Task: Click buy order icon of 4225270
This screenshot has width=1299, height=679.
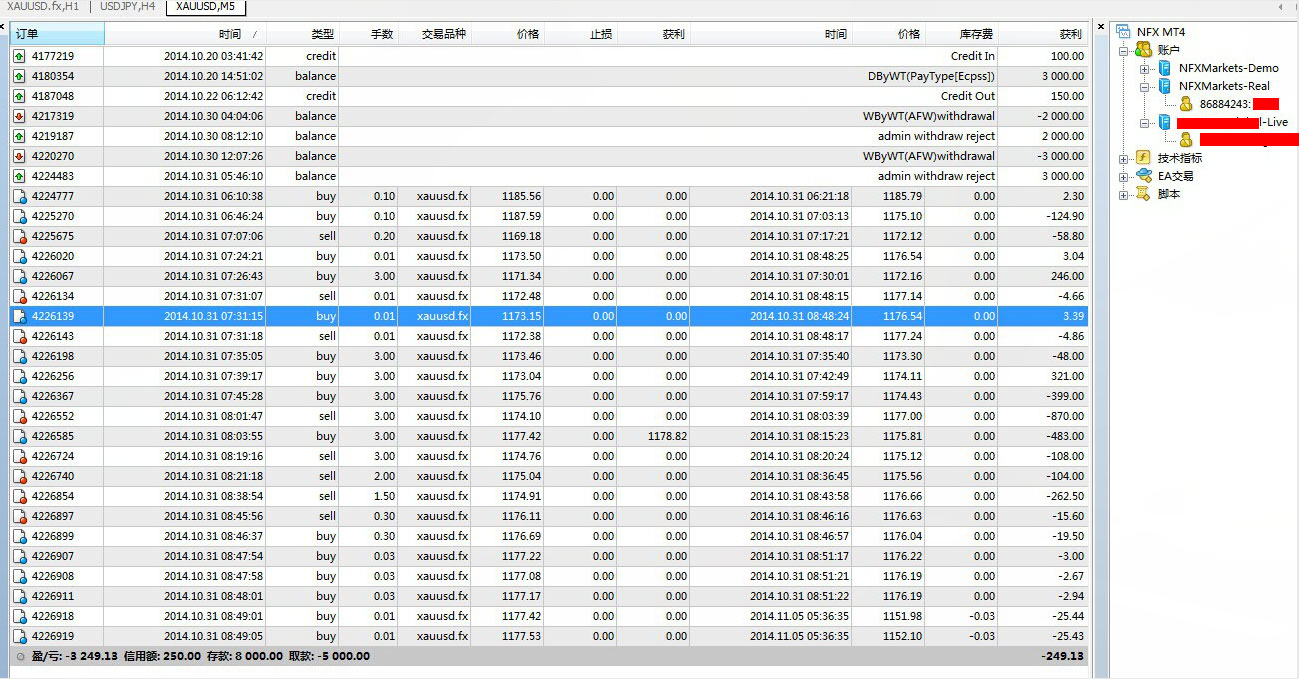Action: pos(19,216)
